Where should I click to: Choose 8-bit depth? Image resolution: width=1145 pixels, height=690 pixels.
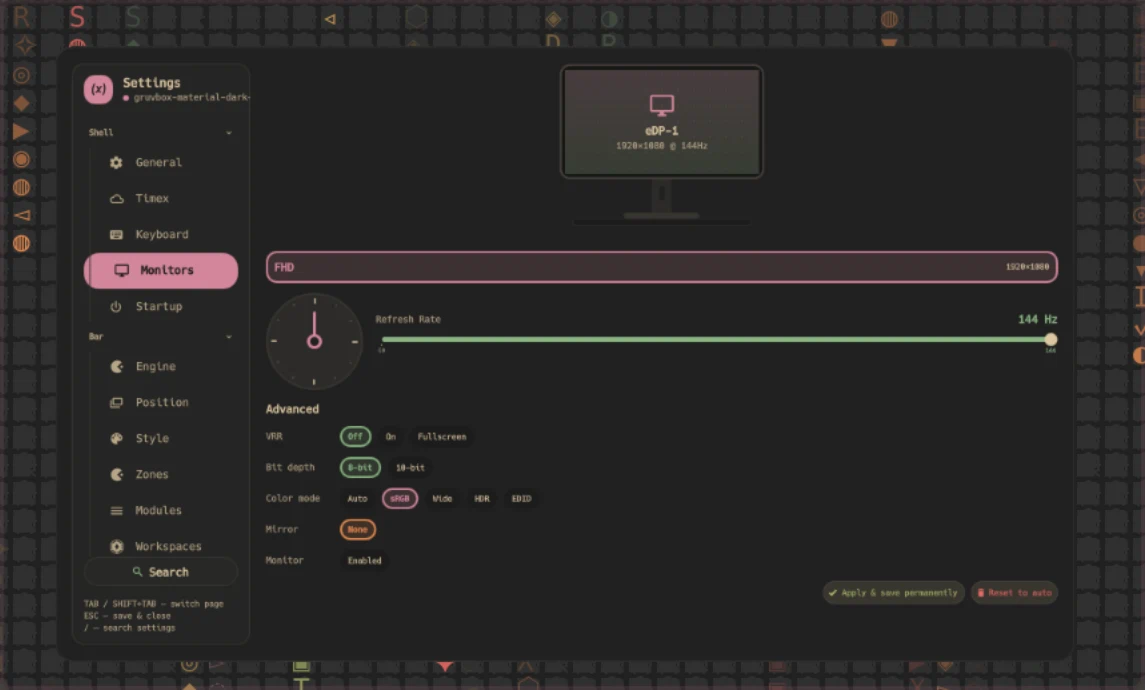pyautogui.click(x=360, y=467)
